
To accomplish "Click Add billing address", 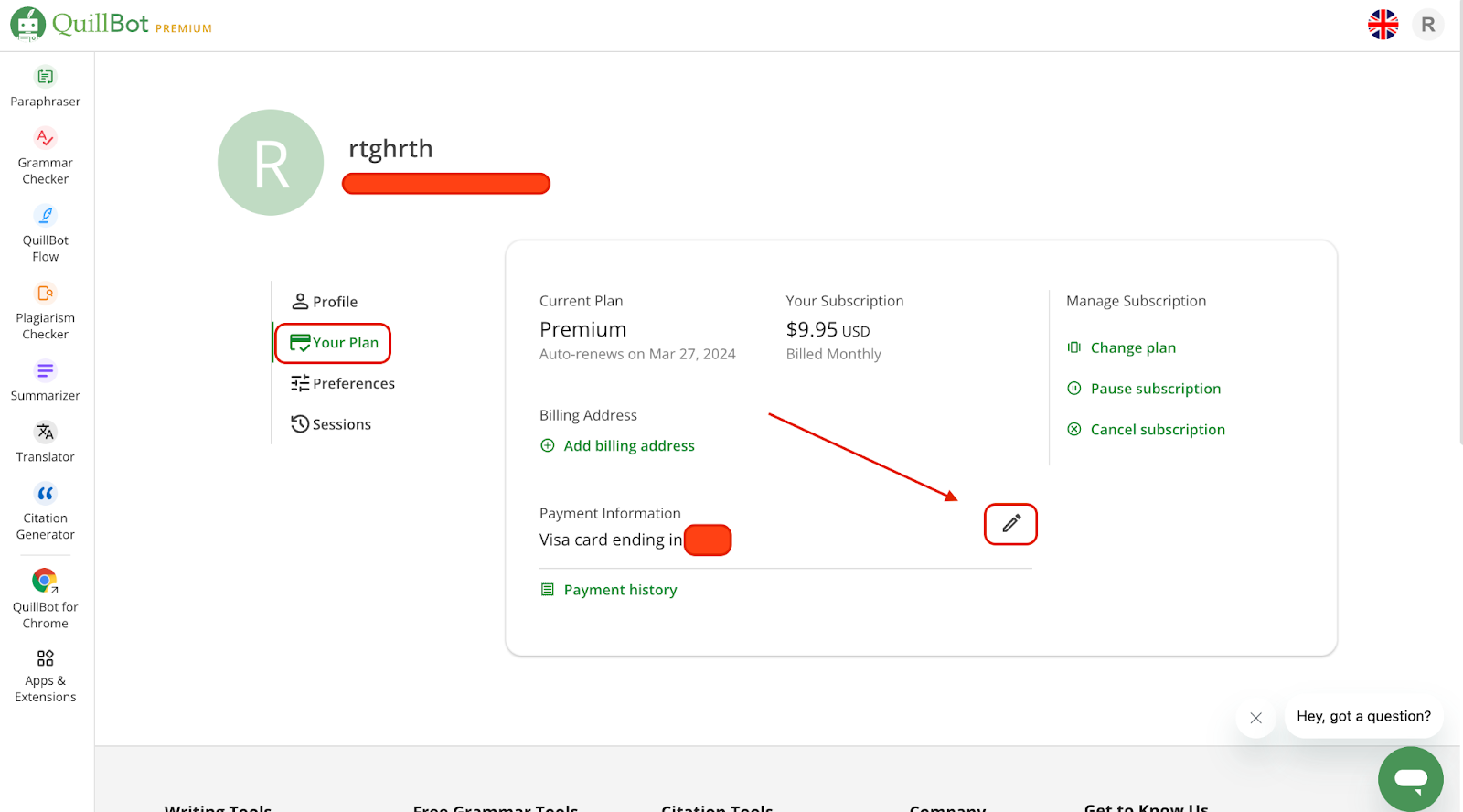I will (617, 445).
